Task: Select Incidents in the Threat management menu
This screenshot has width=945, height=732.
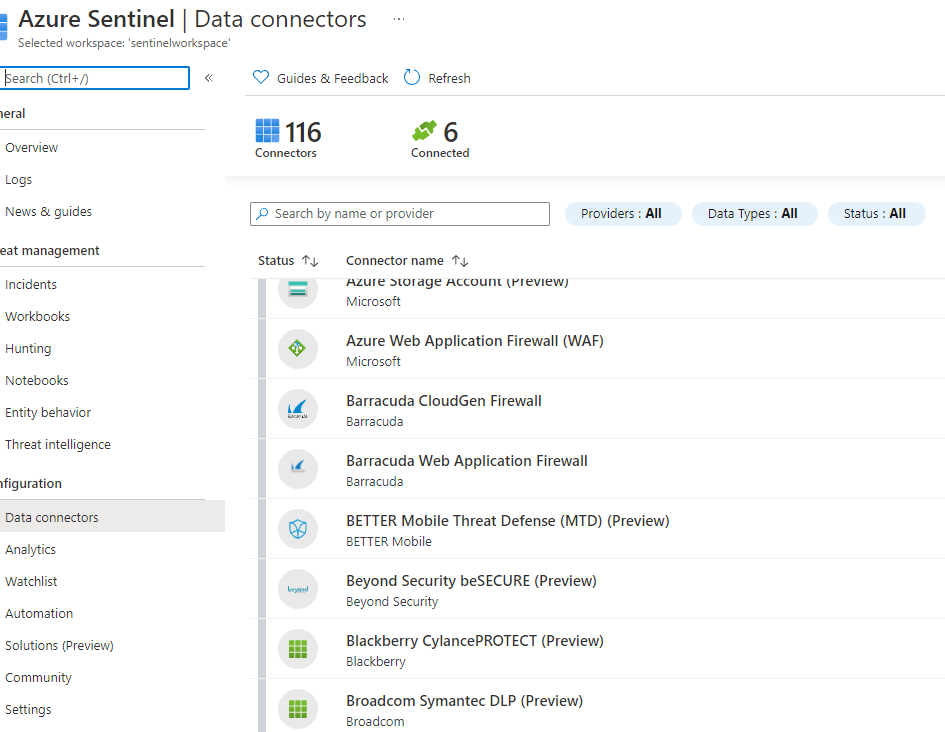Action: click(x=31, y=284)
